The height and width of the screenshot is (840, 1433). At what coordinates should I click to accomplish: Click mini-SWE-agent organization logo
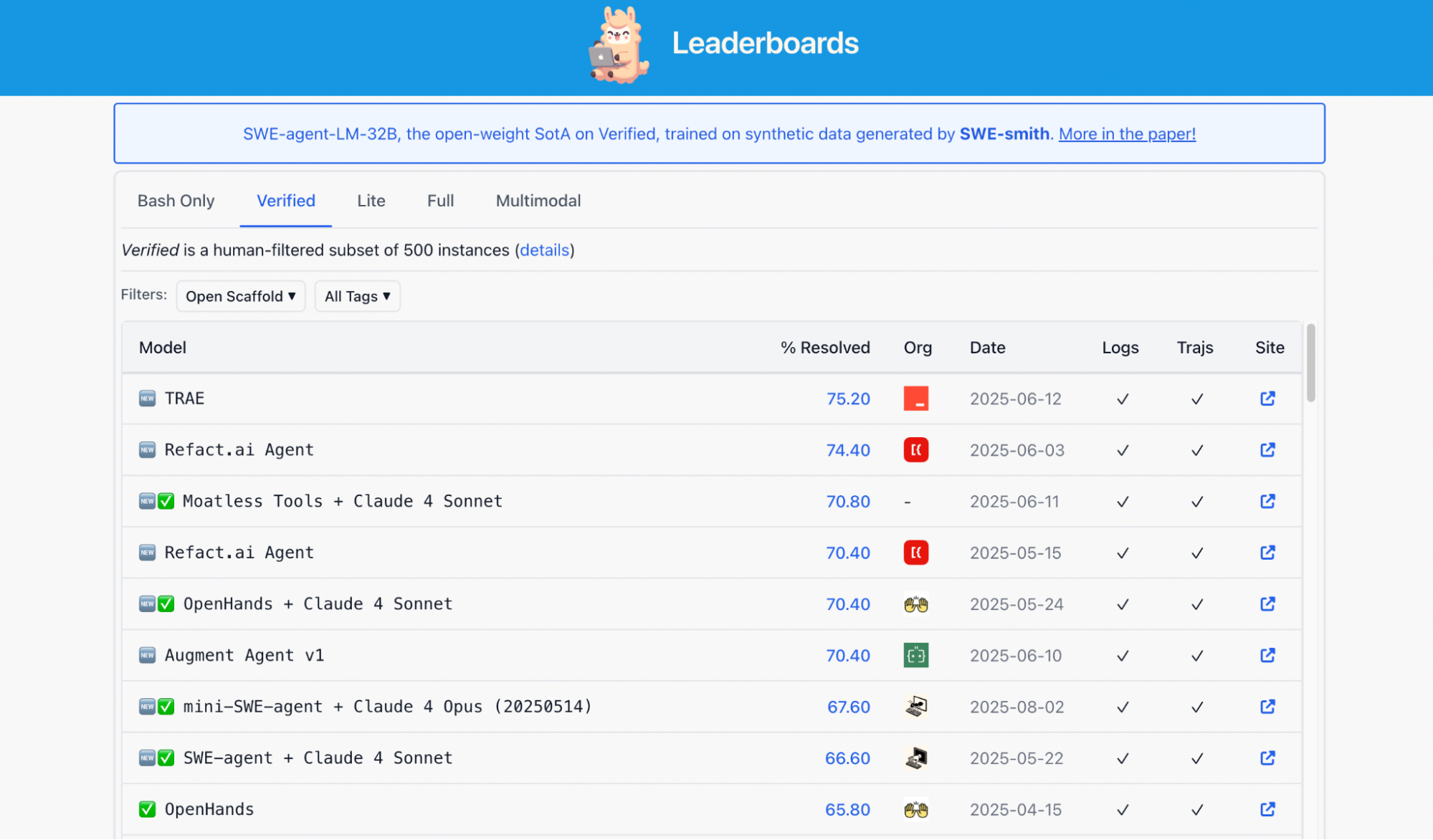coord(916,707)
